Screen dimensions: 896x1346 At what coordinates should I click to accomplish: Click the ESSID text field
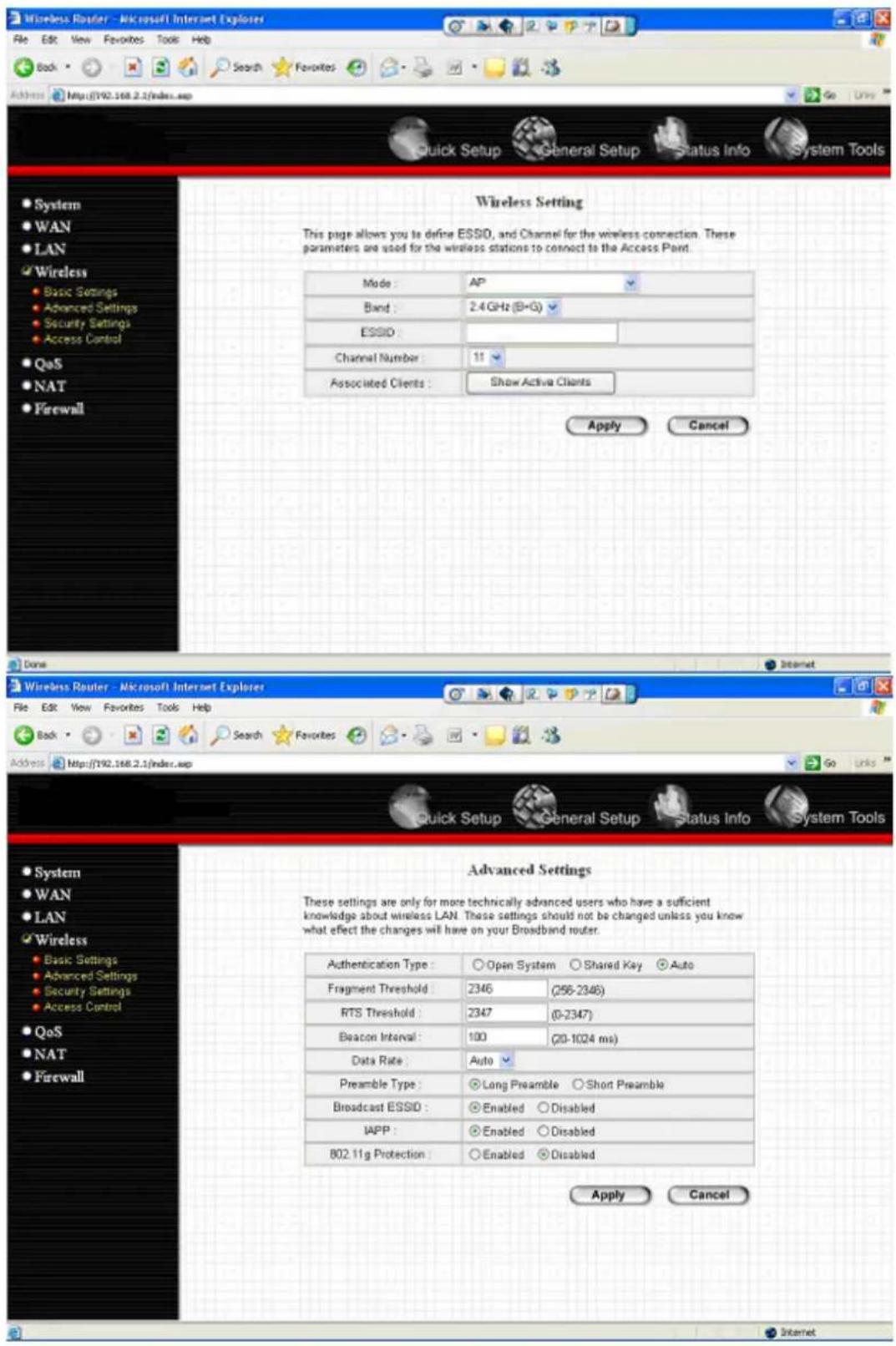(541, 332)
